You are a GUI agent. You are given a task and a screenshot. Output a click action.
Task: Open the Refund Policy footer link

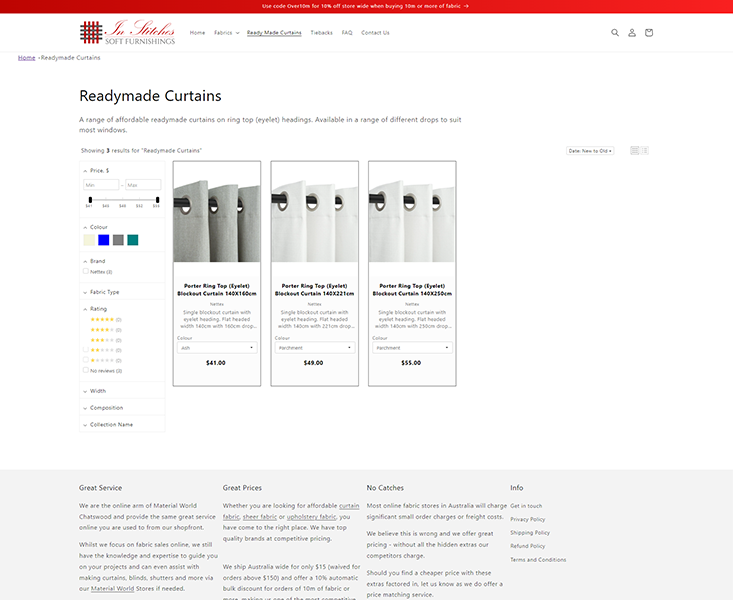[x=527, y=546]
